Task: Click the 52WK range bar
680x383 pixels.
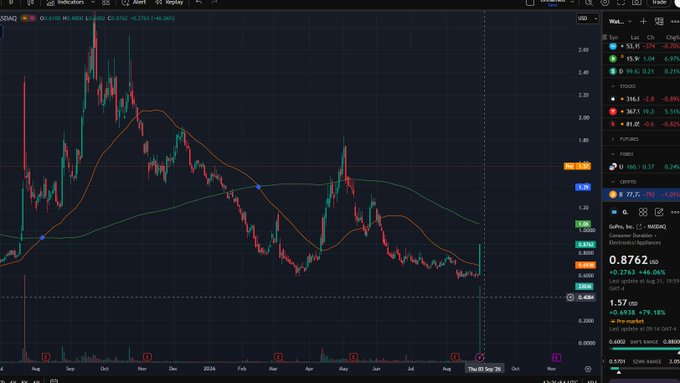Action: (x=644, y=369)
